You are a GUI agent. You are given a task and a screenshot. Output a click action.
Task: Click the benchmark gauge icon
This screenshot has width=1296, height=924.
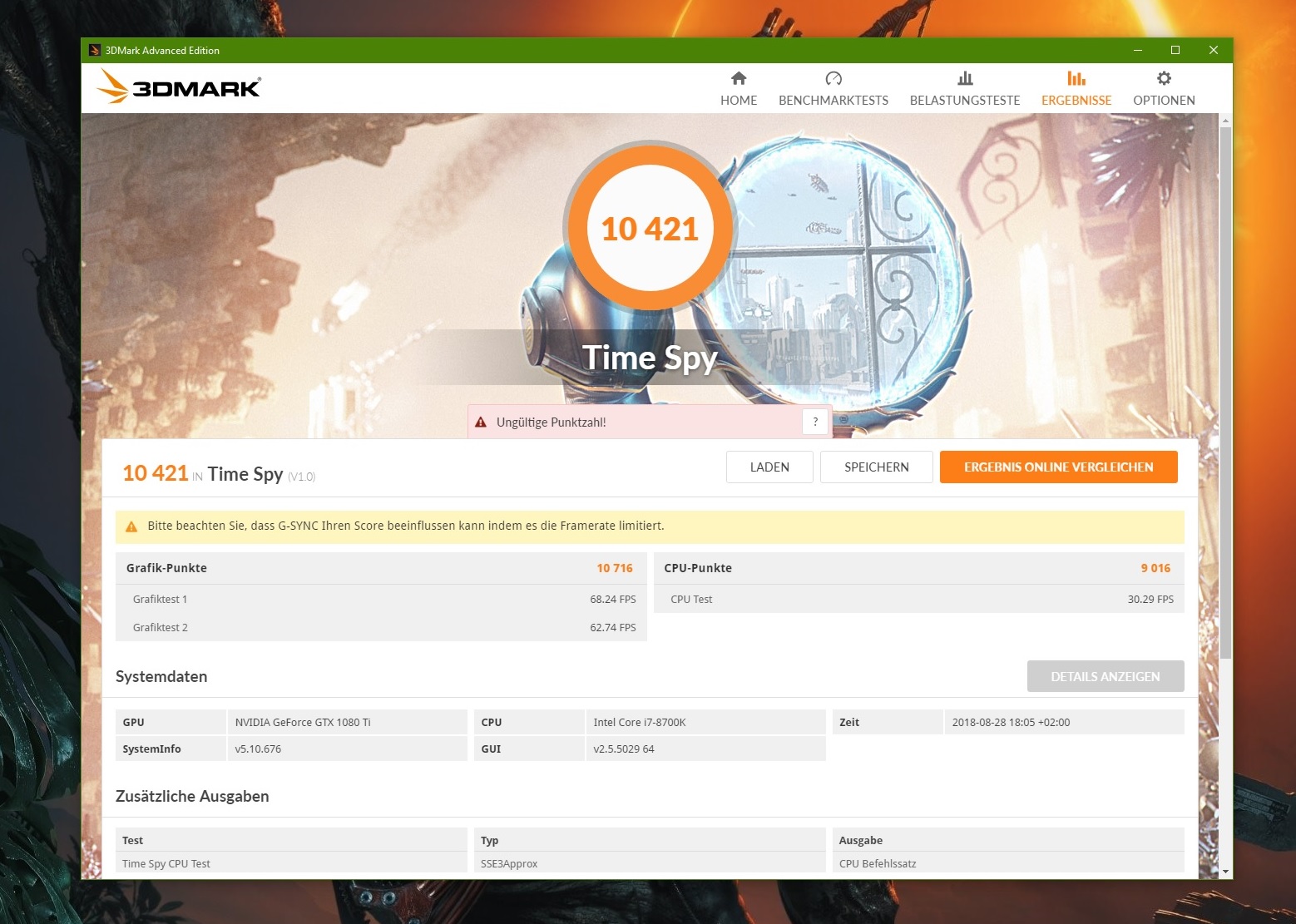tap(833, 78)
